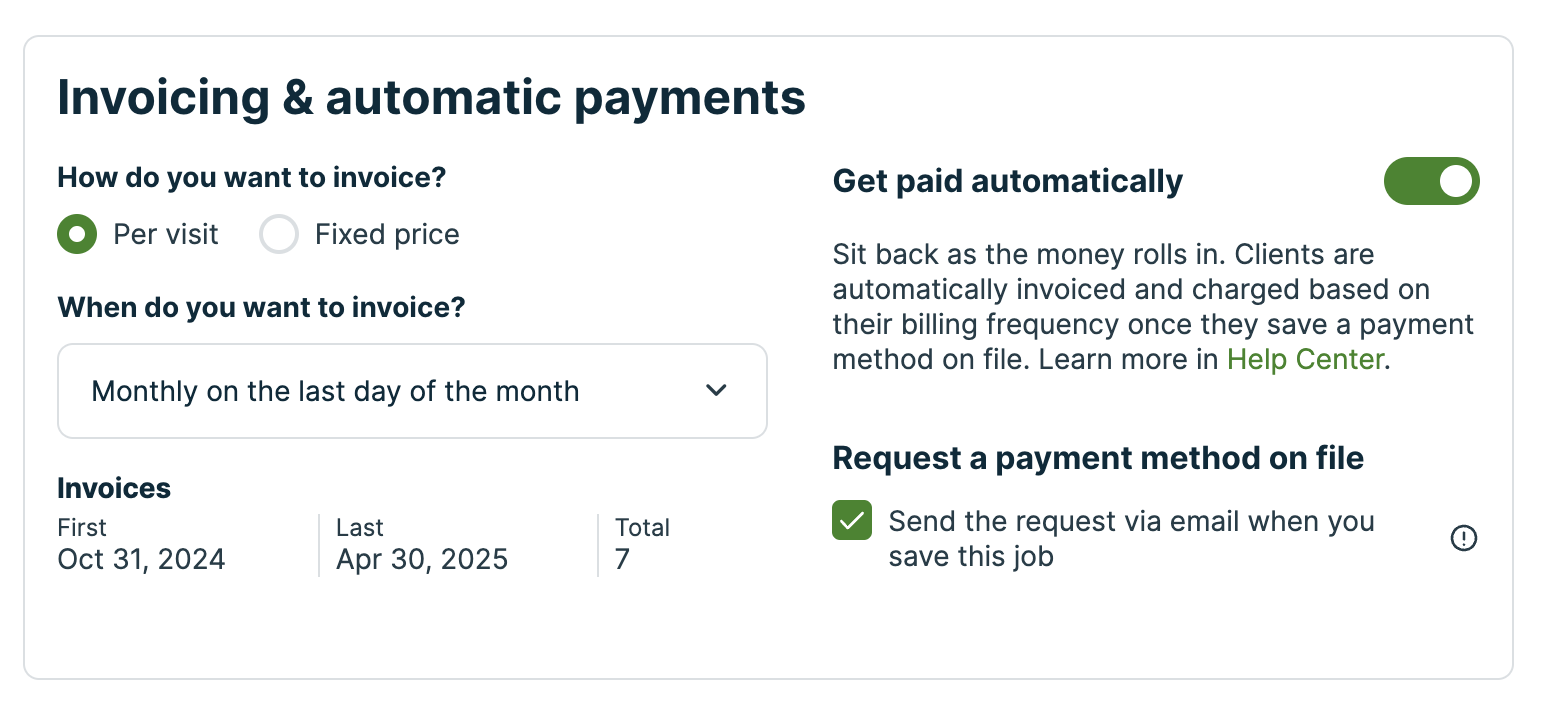Click the "Get paid automatically" heading
Image resolution: width=1554 pixels, height=720 pixels.
point(1007,181)
